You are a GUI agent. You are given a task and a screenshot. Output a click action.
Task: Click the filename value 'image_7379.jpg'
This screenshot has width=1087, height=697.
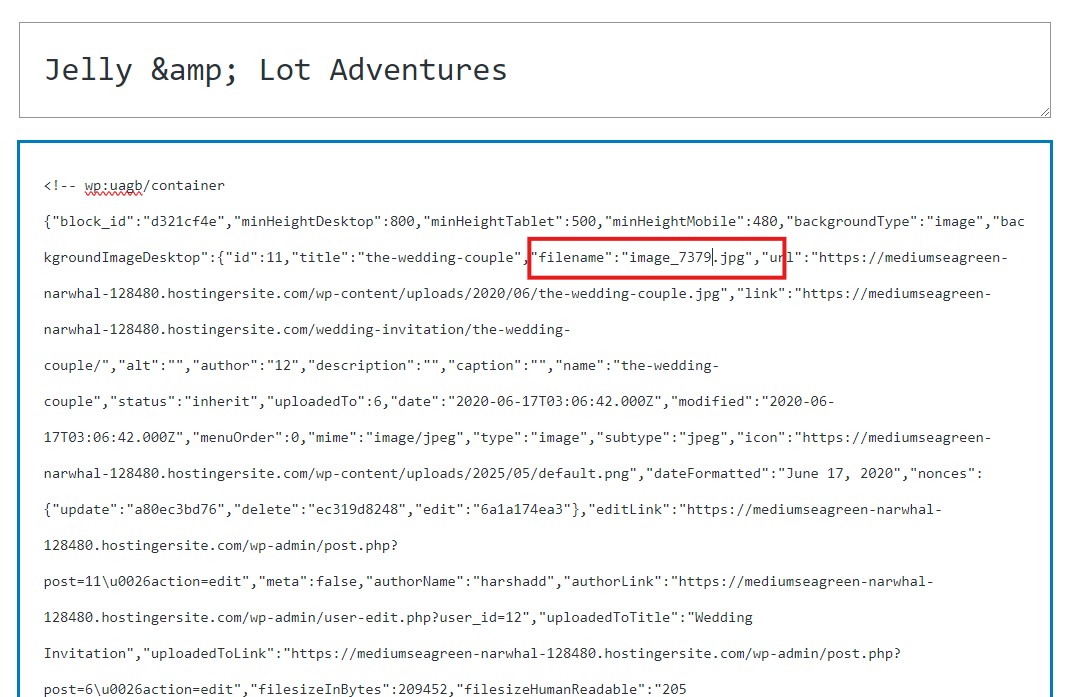click(x=686, y=257)
